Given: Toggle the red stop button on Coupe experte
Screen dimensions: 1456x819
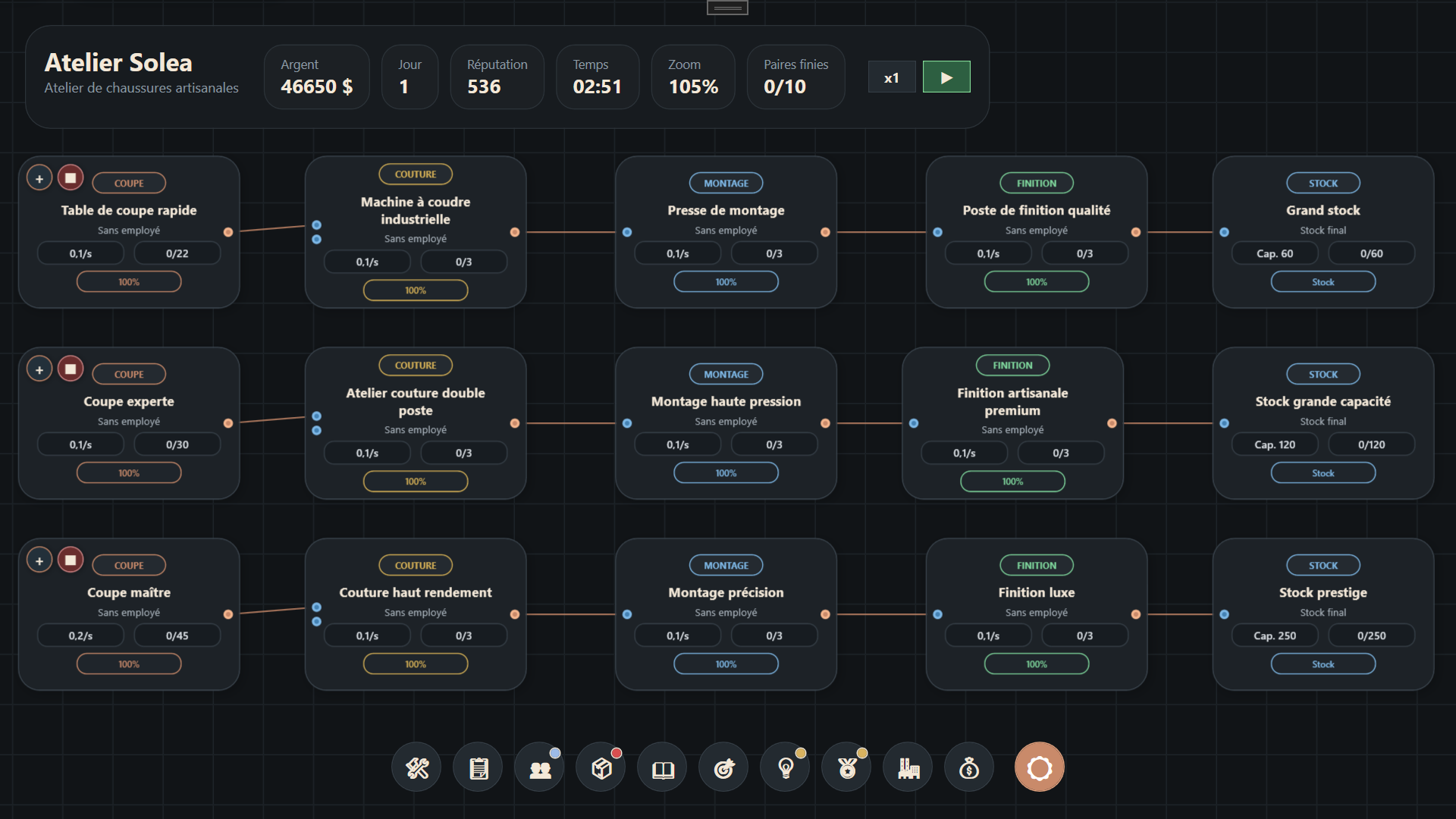Looking at the screenshot, I should coord(71,369).
